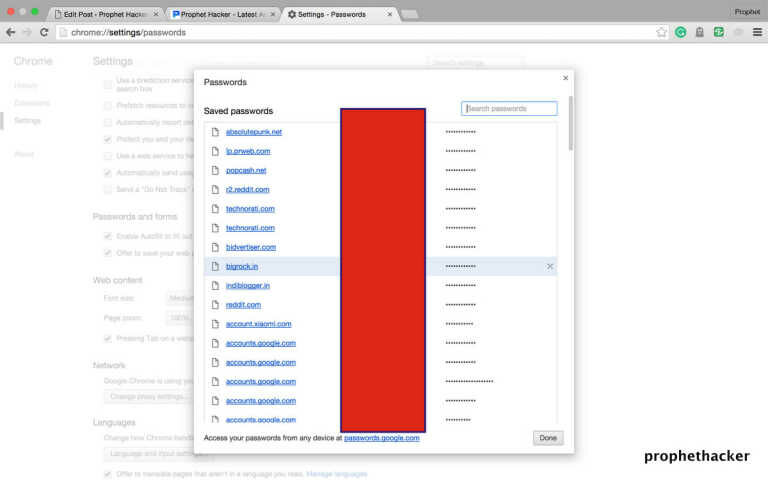Bookmark this page with the star icon
This screenshot has width=768, height=480.
[661, 32]
